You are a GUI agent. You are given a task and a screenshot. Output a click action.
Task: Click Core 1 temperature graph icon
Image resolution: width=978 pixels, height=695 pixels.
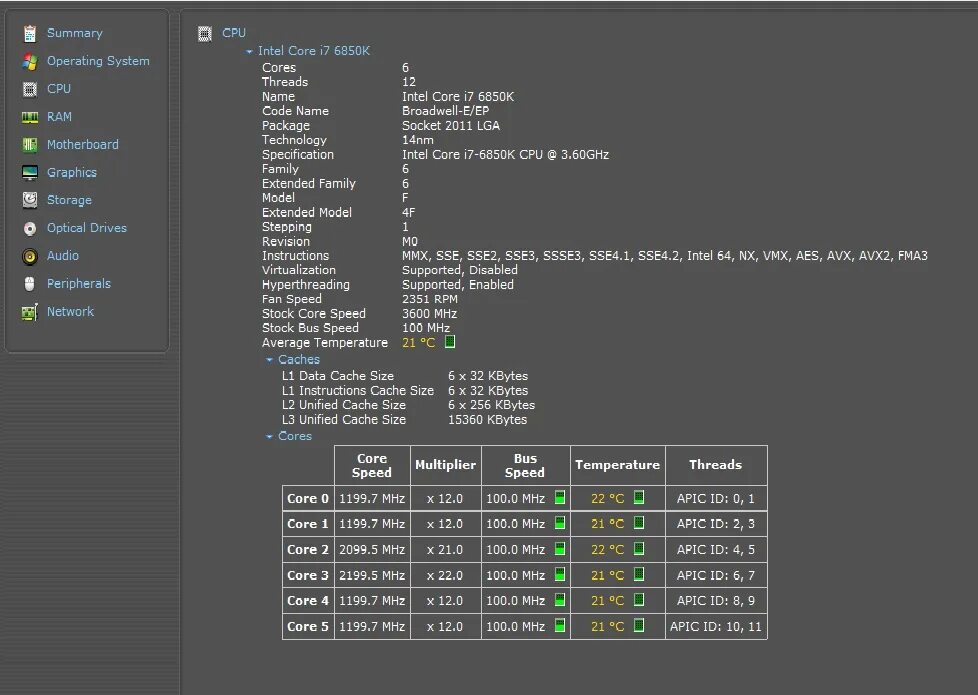[639, 523]
